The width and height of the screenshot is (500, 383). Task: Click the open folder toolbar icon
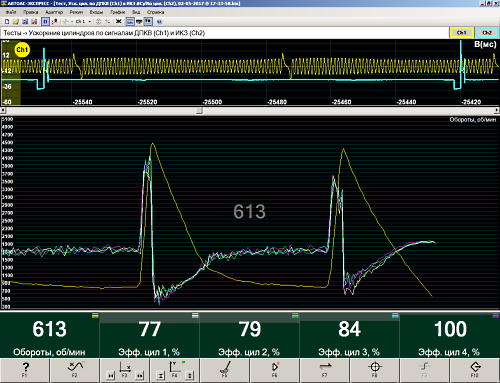click(16, 22)
